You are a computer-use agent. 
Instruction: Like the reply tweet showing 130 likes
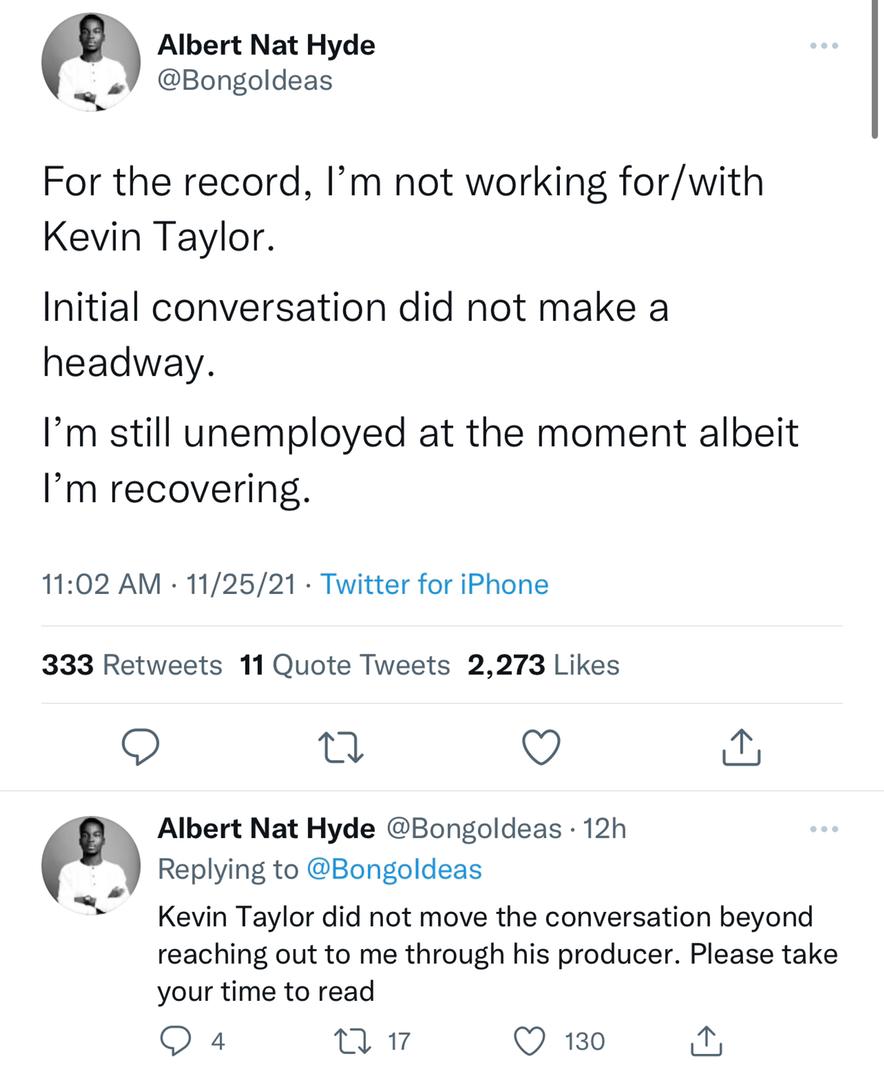click(530, 1041)
